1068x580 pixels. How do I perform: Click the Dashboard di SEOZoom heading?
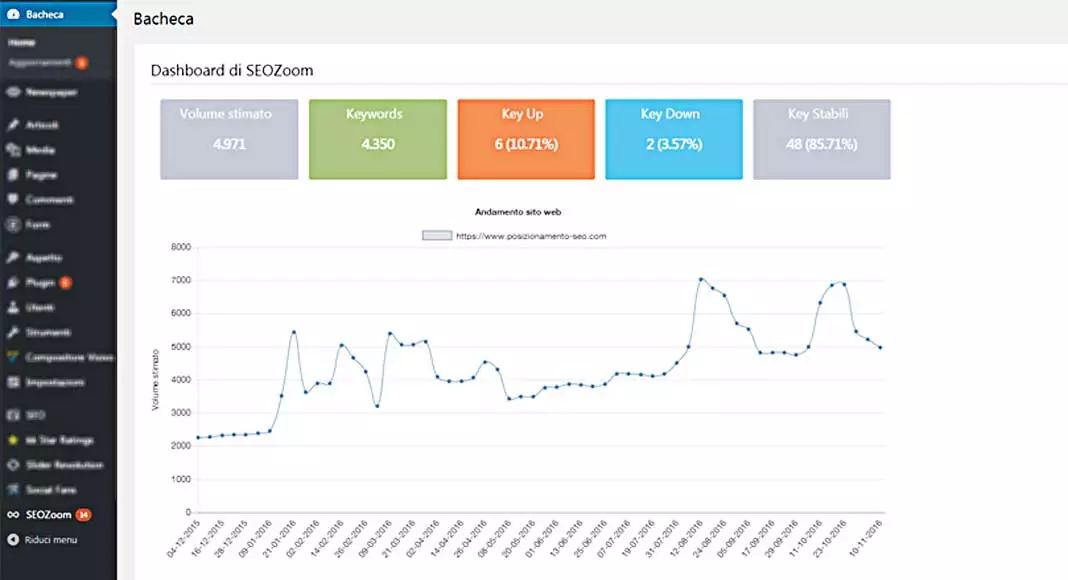(232, 71)
